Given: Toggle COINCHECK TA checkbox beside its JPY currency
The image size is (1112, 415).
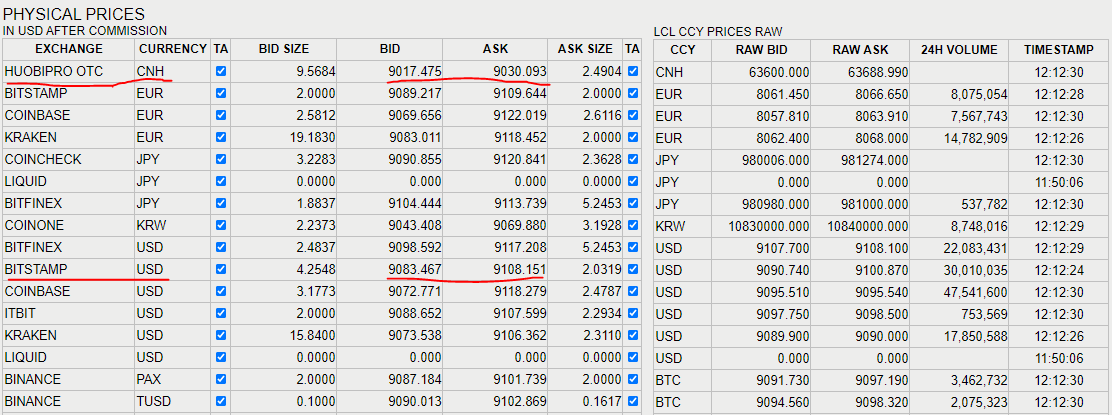Looking at the screenshot, I should tap(221, 159).
